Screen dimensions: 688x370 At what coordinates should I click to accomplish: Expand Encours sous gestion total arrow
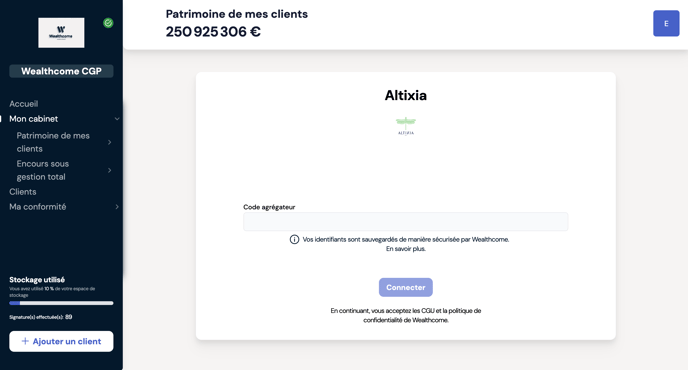point(109,170)
